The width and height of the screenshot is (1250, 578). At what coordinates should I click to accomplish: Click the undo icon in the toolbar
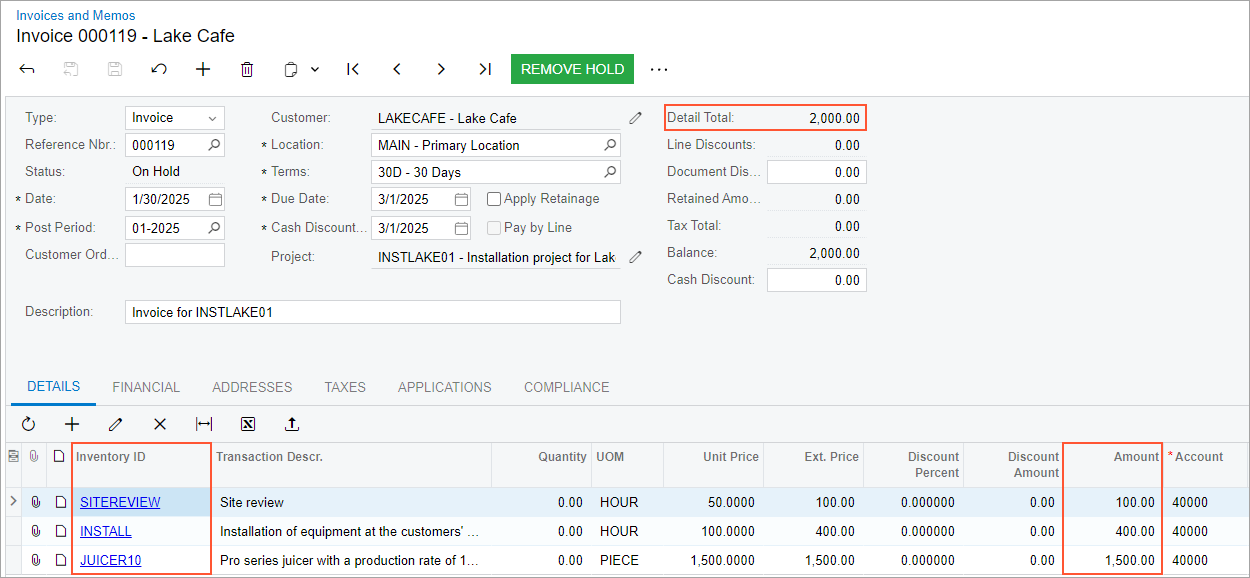[x=159, y=69]
